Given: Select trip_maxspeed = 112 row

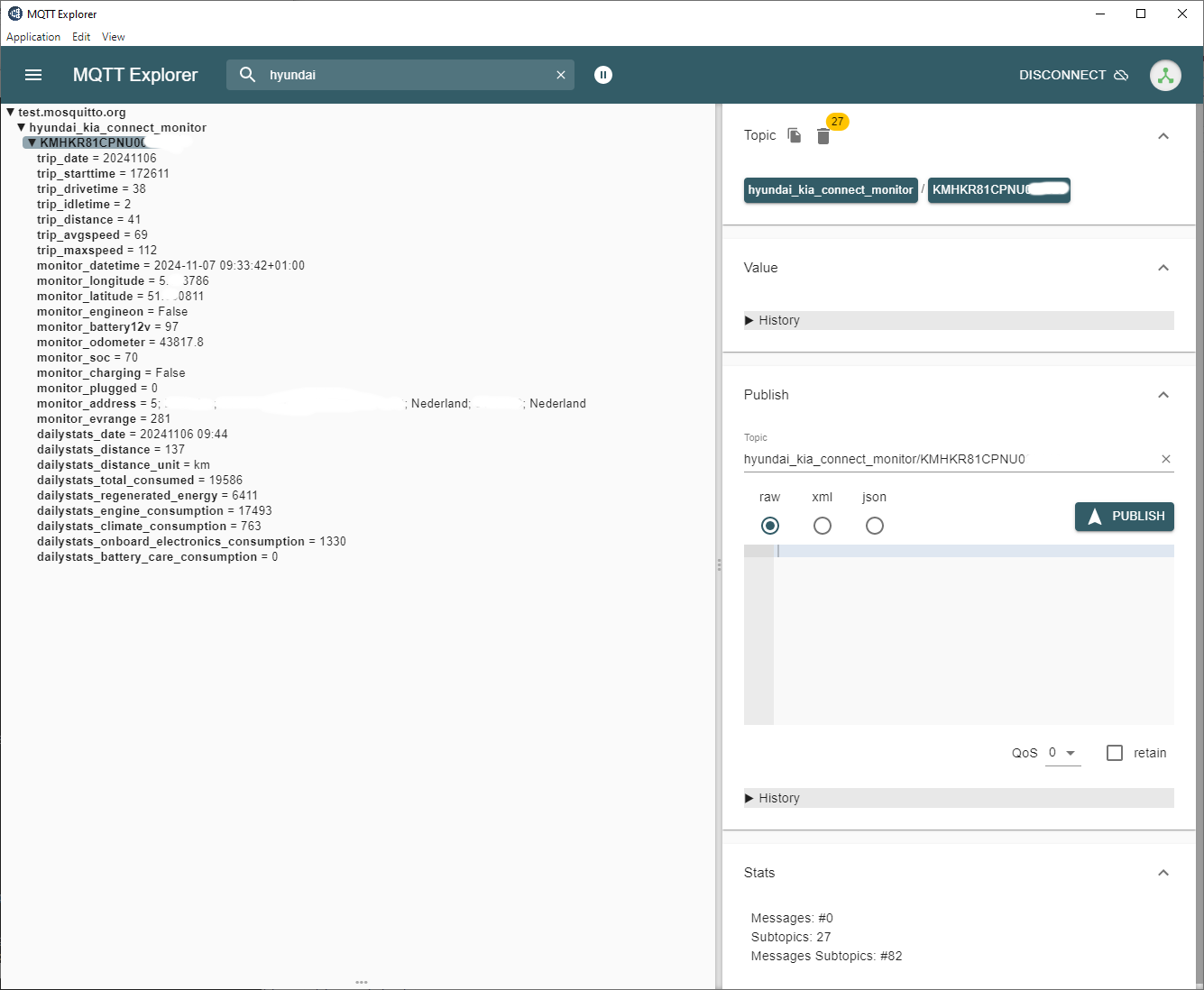Looking at the screenshot, I should click(x=97, y=251).
